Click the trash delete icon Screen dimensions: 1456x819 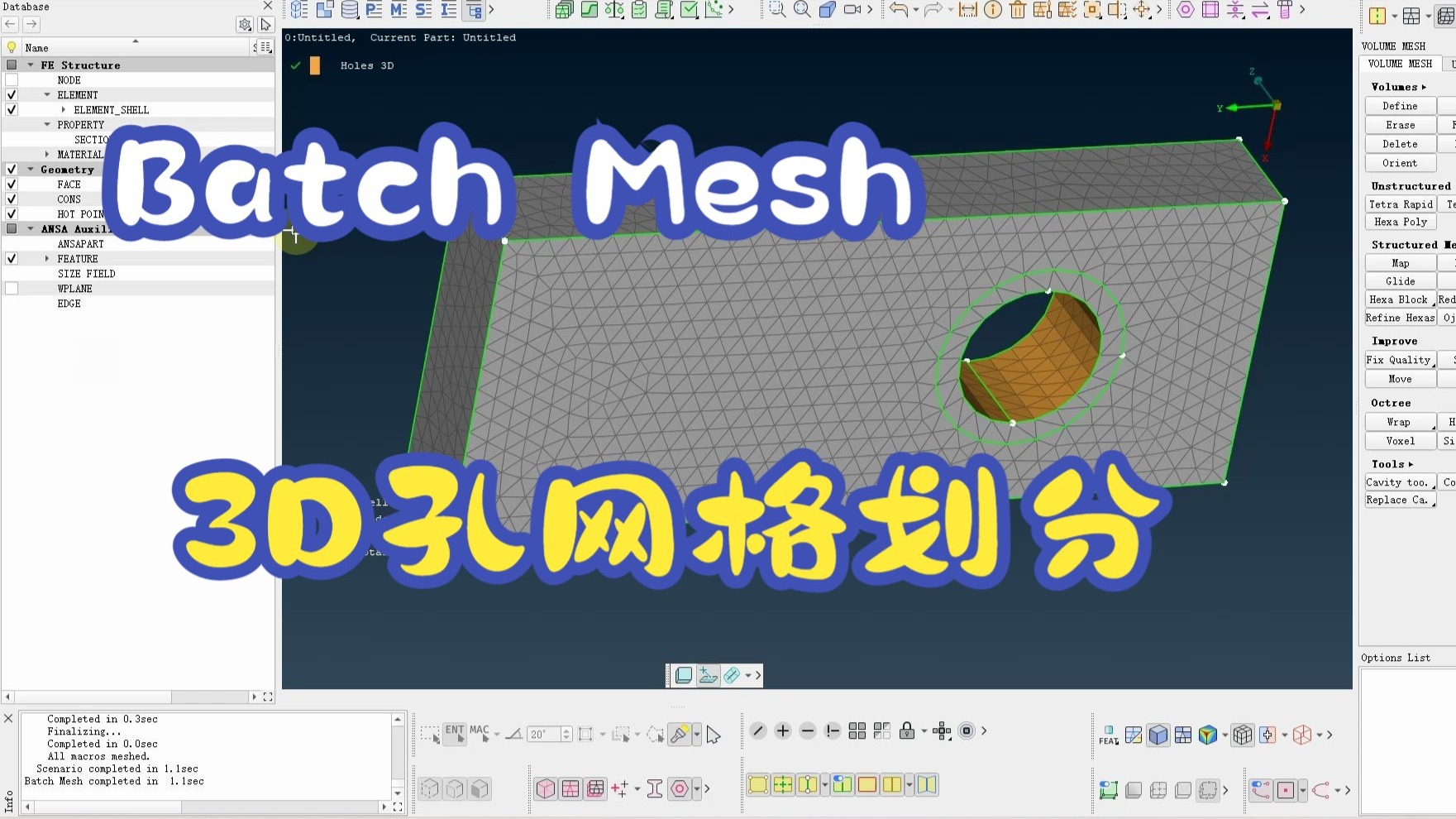pyautogui.click(x=1018, y=10)
